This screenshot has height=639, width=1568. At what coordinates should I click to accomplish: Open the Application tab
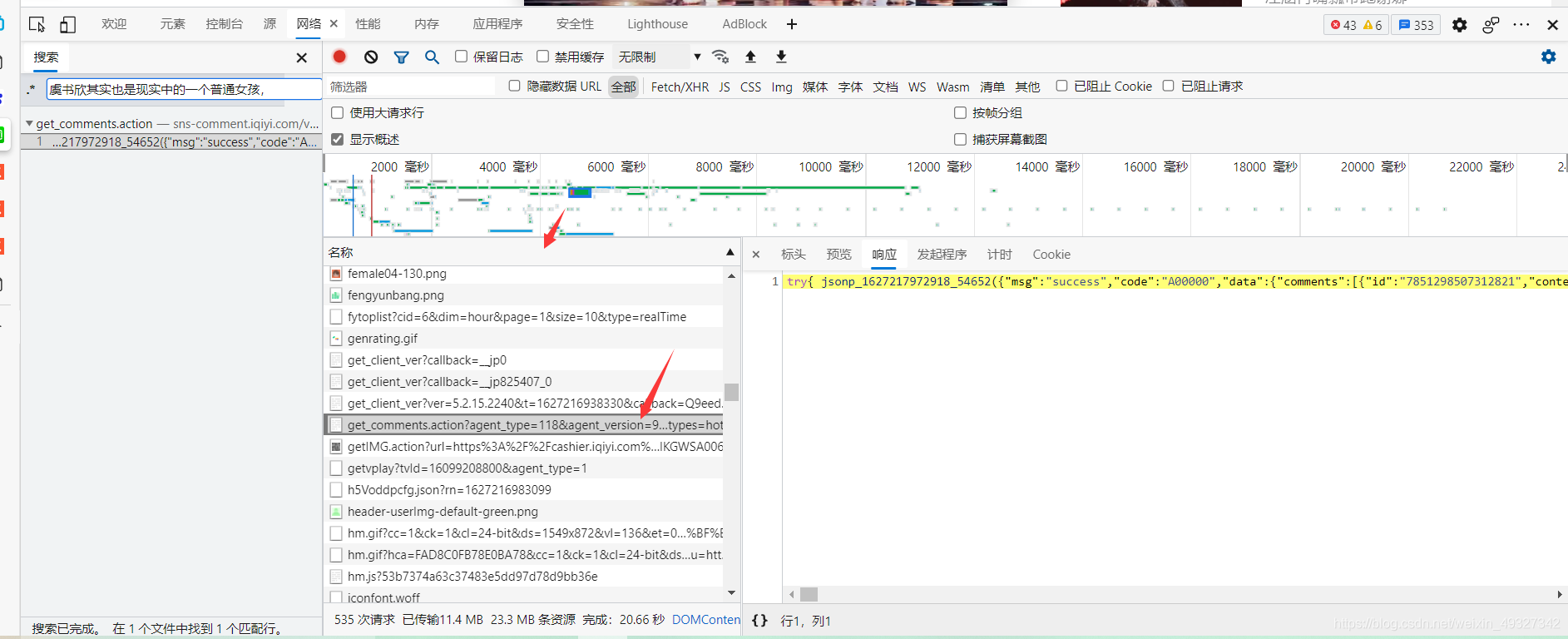click(x=497, y=24)
